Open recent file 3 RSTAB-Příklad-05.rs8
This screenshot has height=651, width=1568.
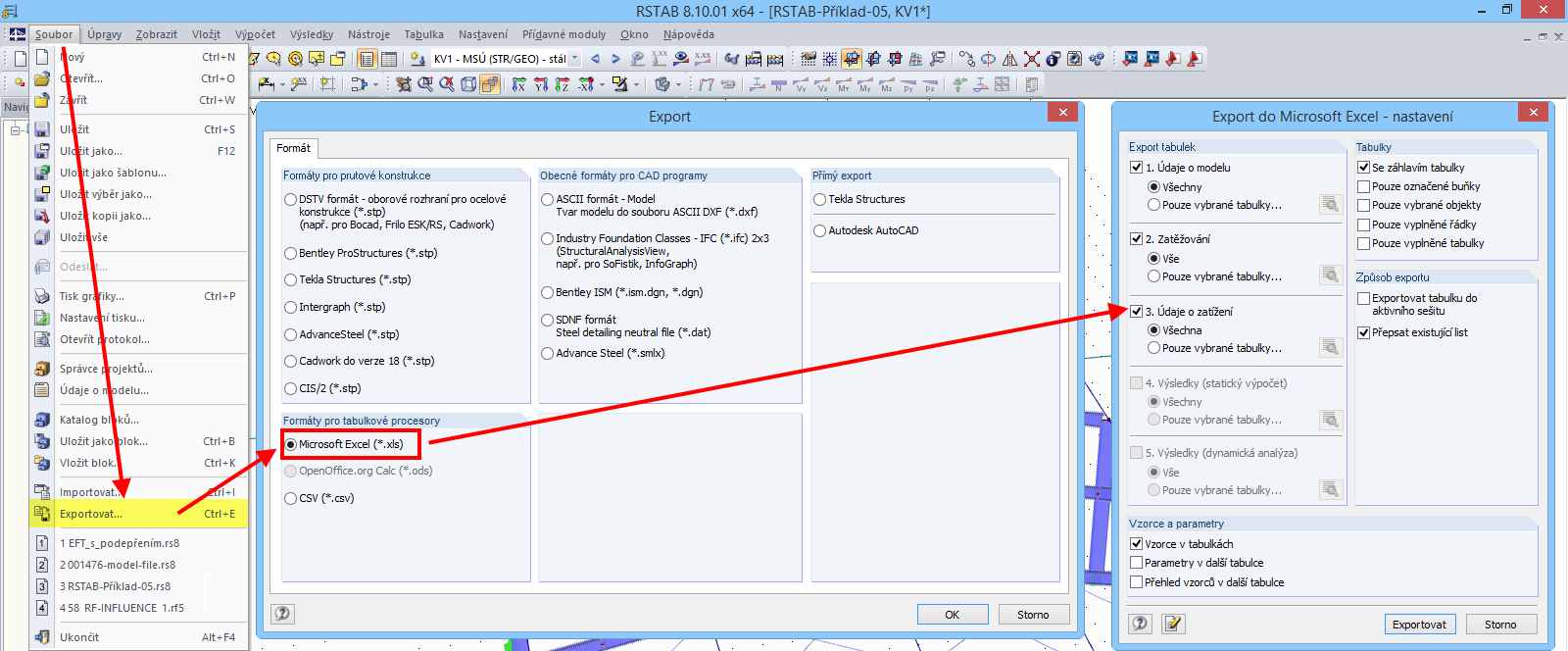(139, 586)
